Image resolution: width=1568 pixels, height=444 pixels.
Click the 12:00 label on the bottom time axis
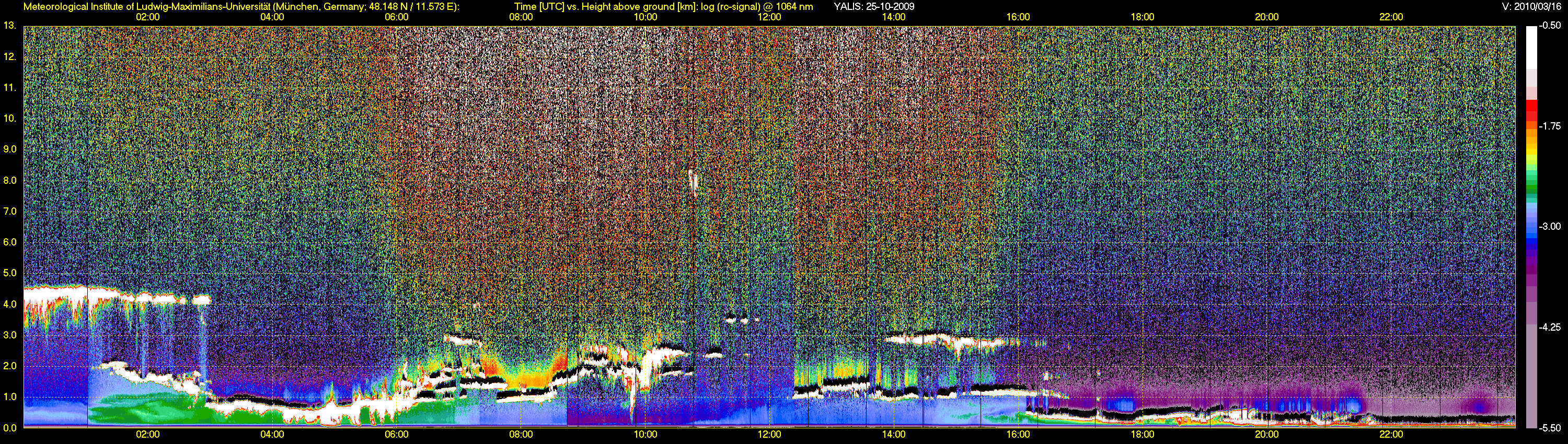[x=769, y=434]
